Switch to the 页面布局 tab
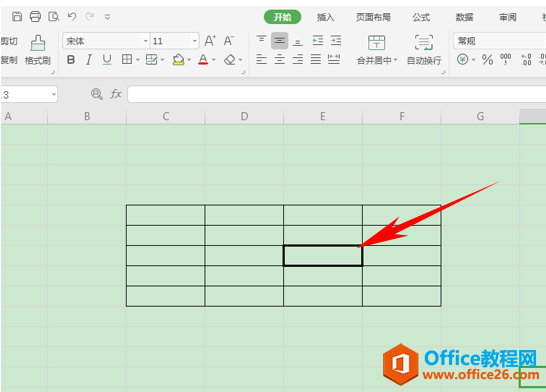This screenshot has width=546, height=392. coord(373,17)
